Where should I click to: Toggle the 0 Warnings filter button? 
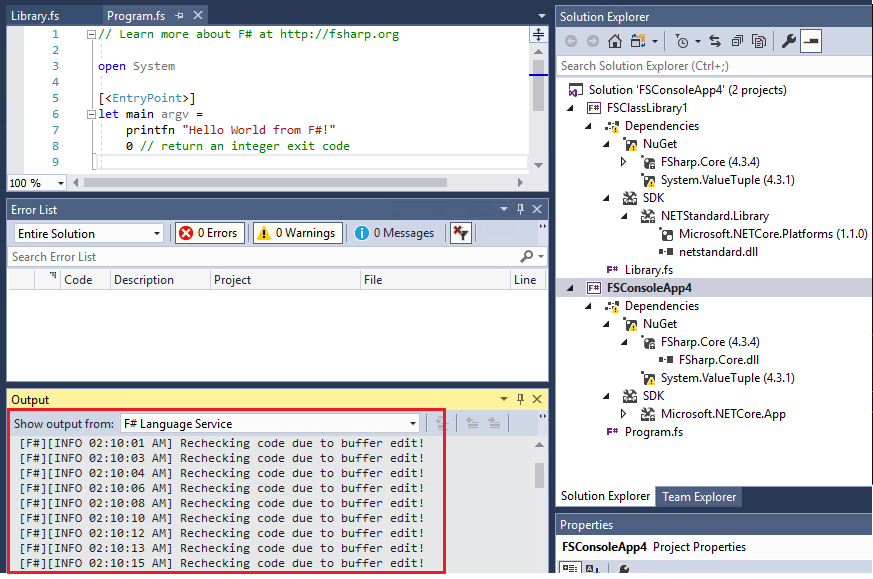[296, 232]
